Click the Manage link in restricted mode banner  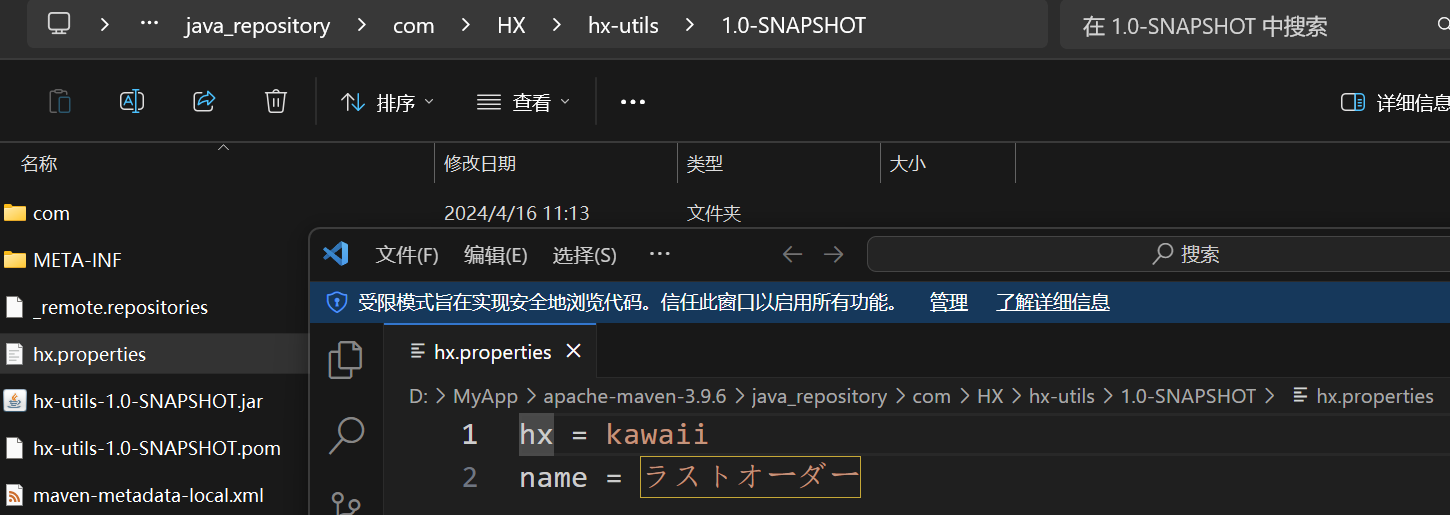click(948, 302)
